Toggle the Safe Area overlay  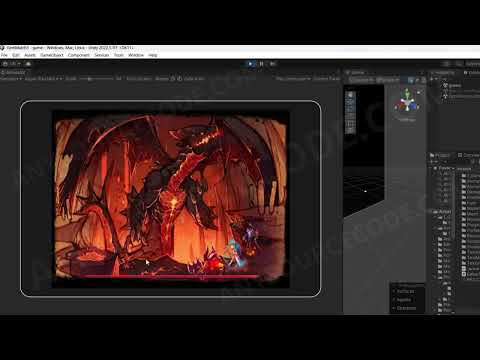pyautogui.click(x=194, y=79)
